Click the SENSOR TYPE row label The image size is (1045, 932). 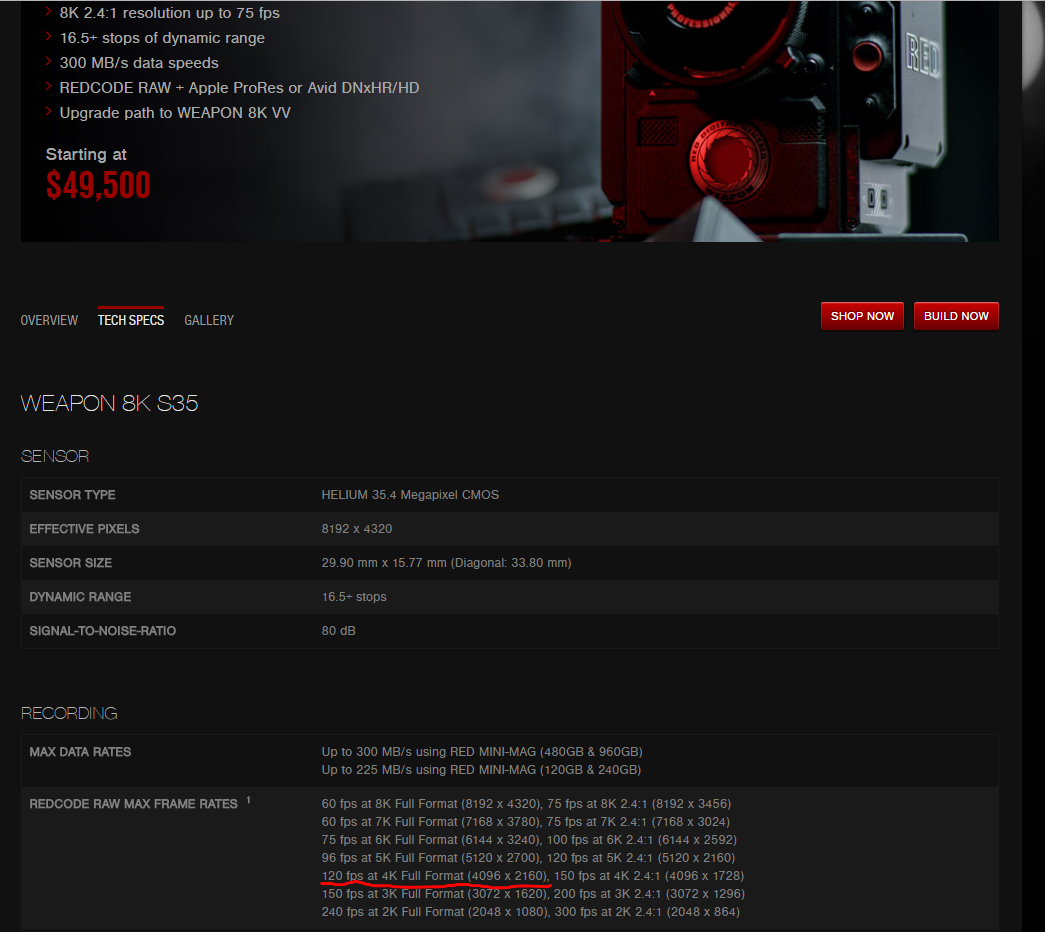[72, 495]
